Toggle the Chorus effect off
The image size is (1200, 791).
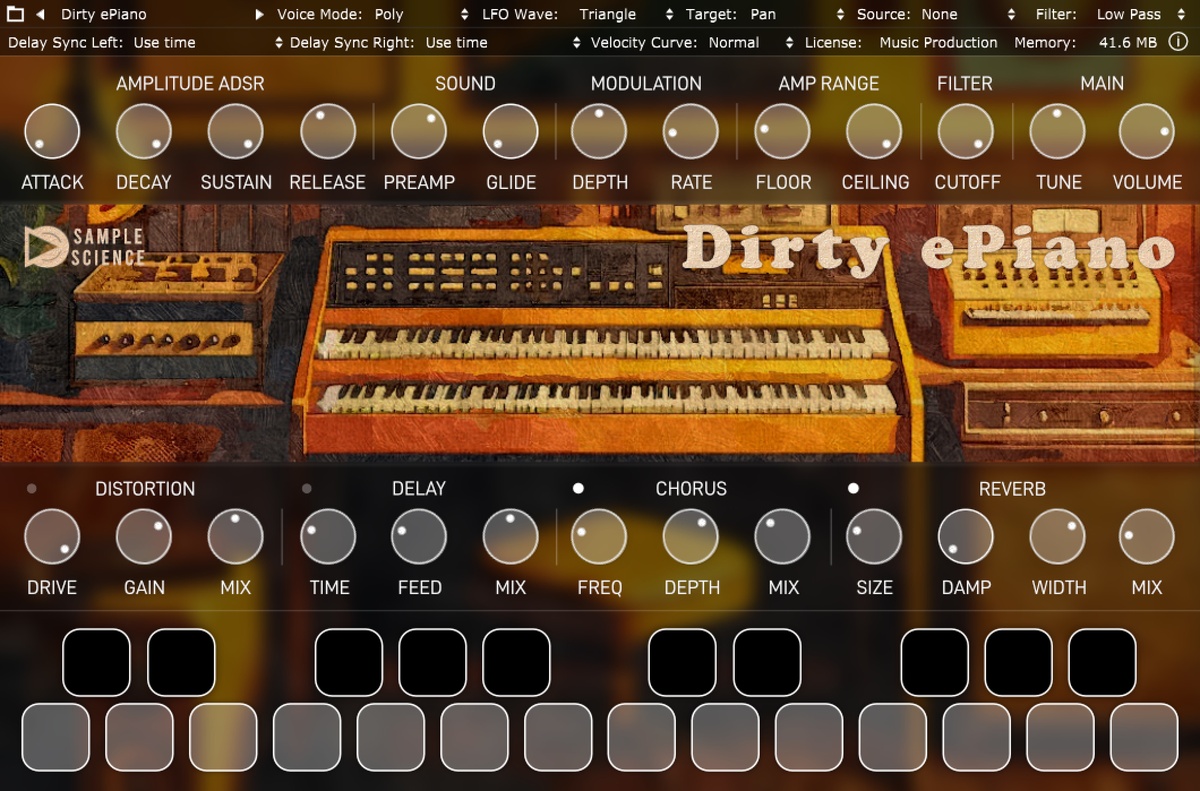click(x=578, y=488)
